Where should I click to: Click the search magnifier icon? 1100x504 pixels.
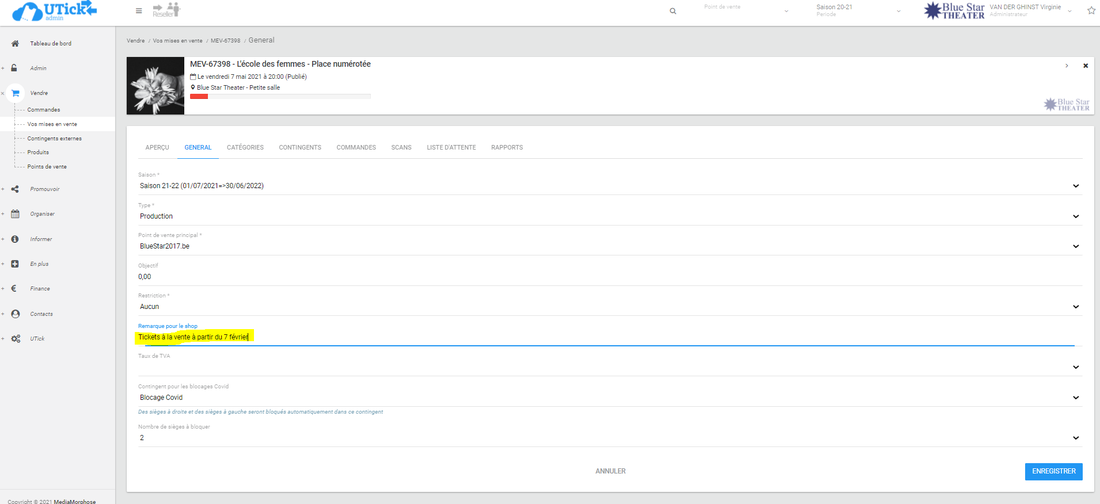click(672, 11)
